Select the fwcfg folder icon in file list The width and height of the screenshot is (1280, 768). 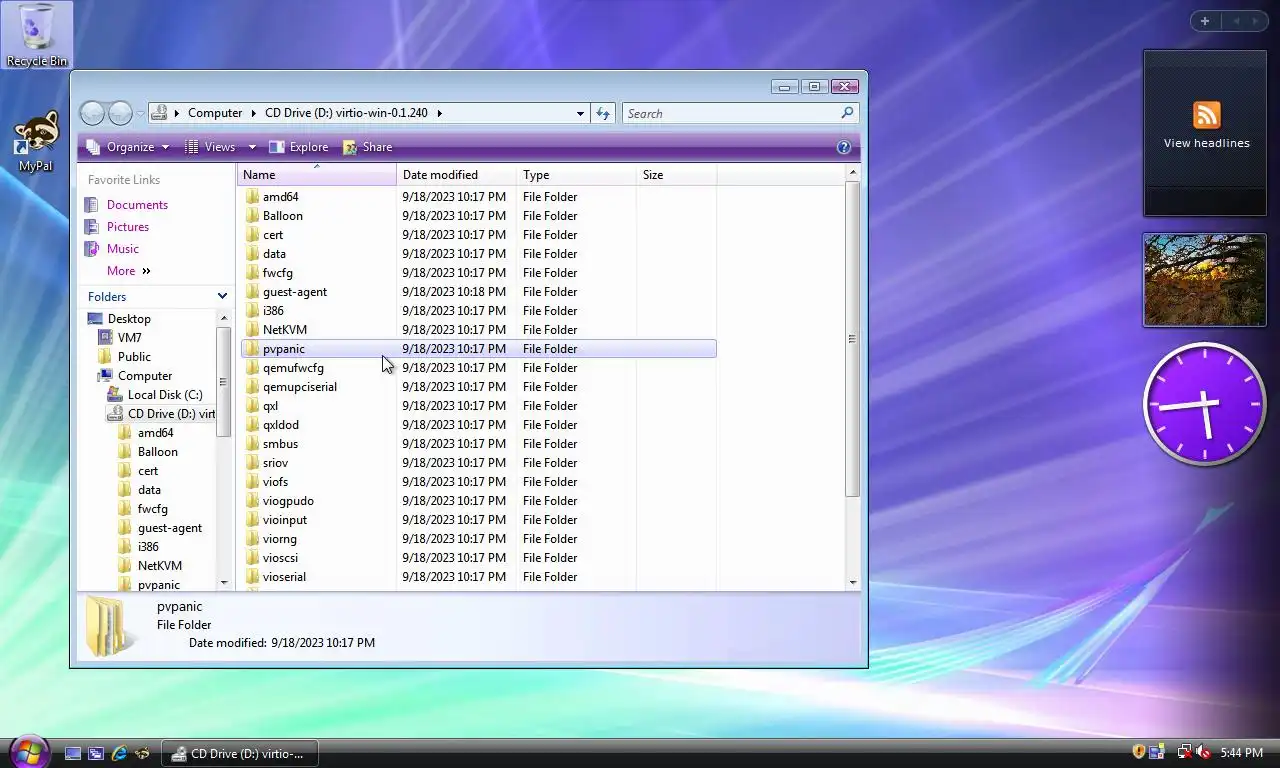252,273
